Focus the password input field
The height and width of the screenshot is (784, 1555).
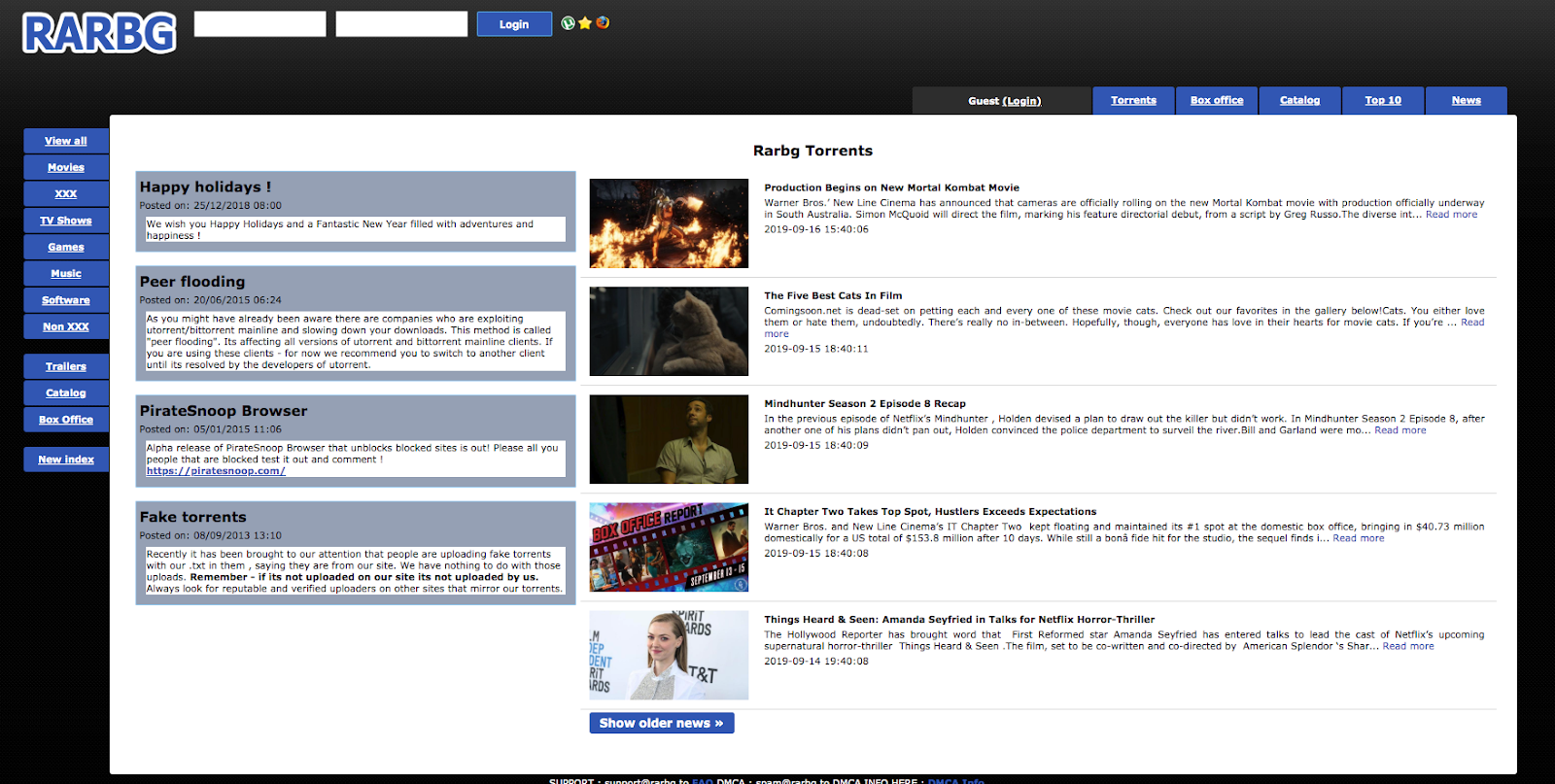[401, 24]
